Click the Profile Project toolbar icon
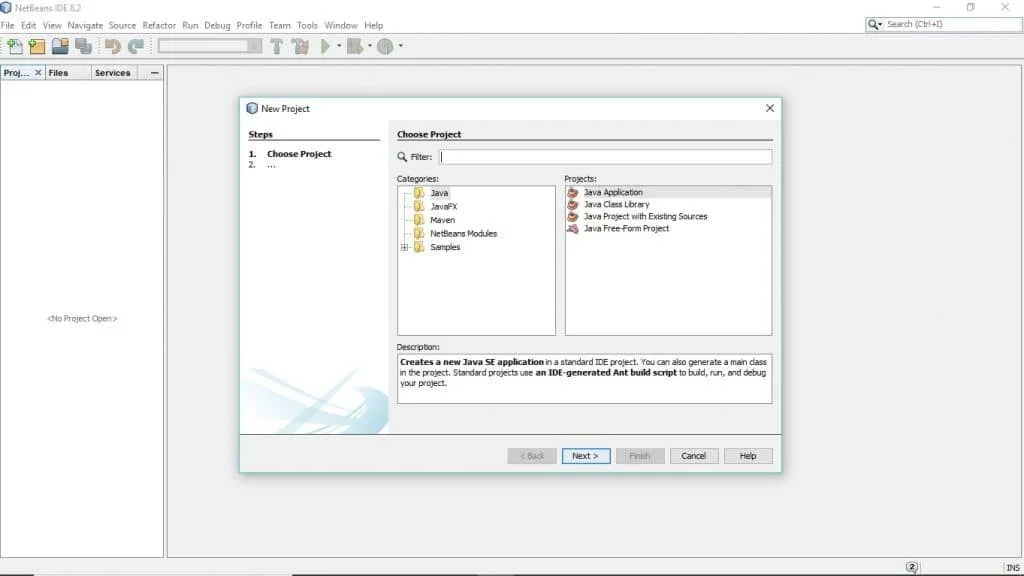This screenshot has width=1024, height=576. click(x=385, y=46)
